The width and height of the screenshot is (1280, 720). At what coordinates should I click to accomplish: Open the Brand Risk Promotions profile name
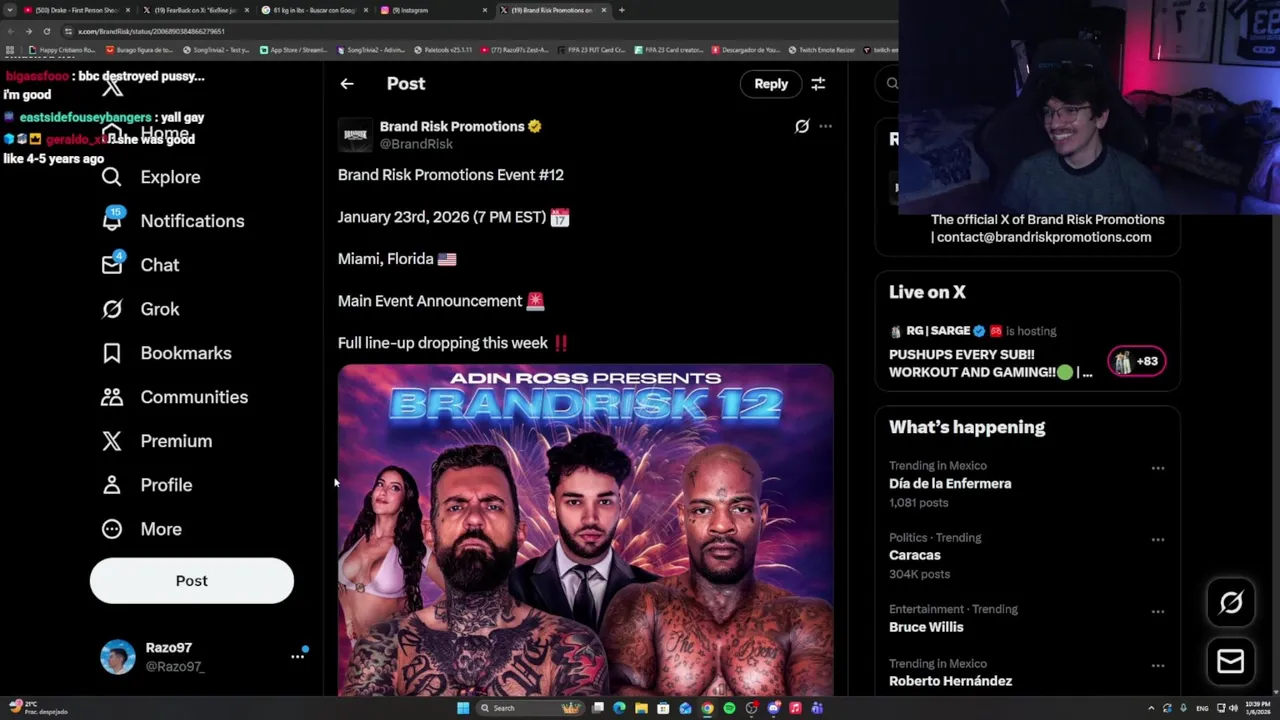452,126
